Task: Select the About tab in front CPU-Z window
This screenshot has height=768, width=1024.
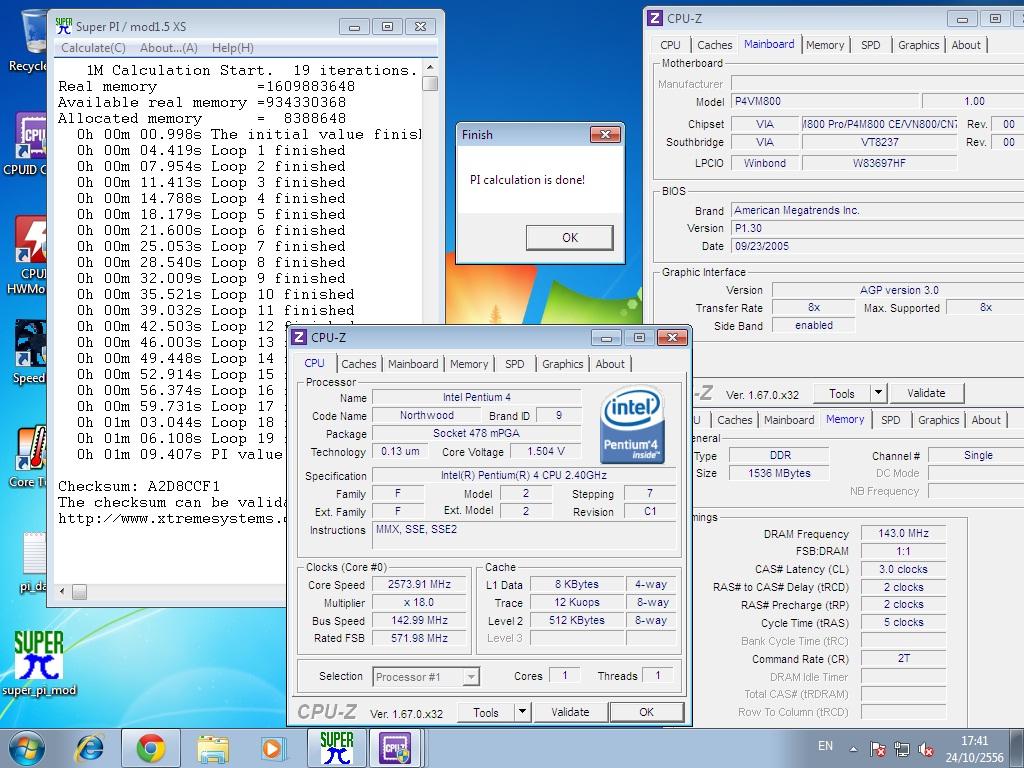Action: pos(610,364)
